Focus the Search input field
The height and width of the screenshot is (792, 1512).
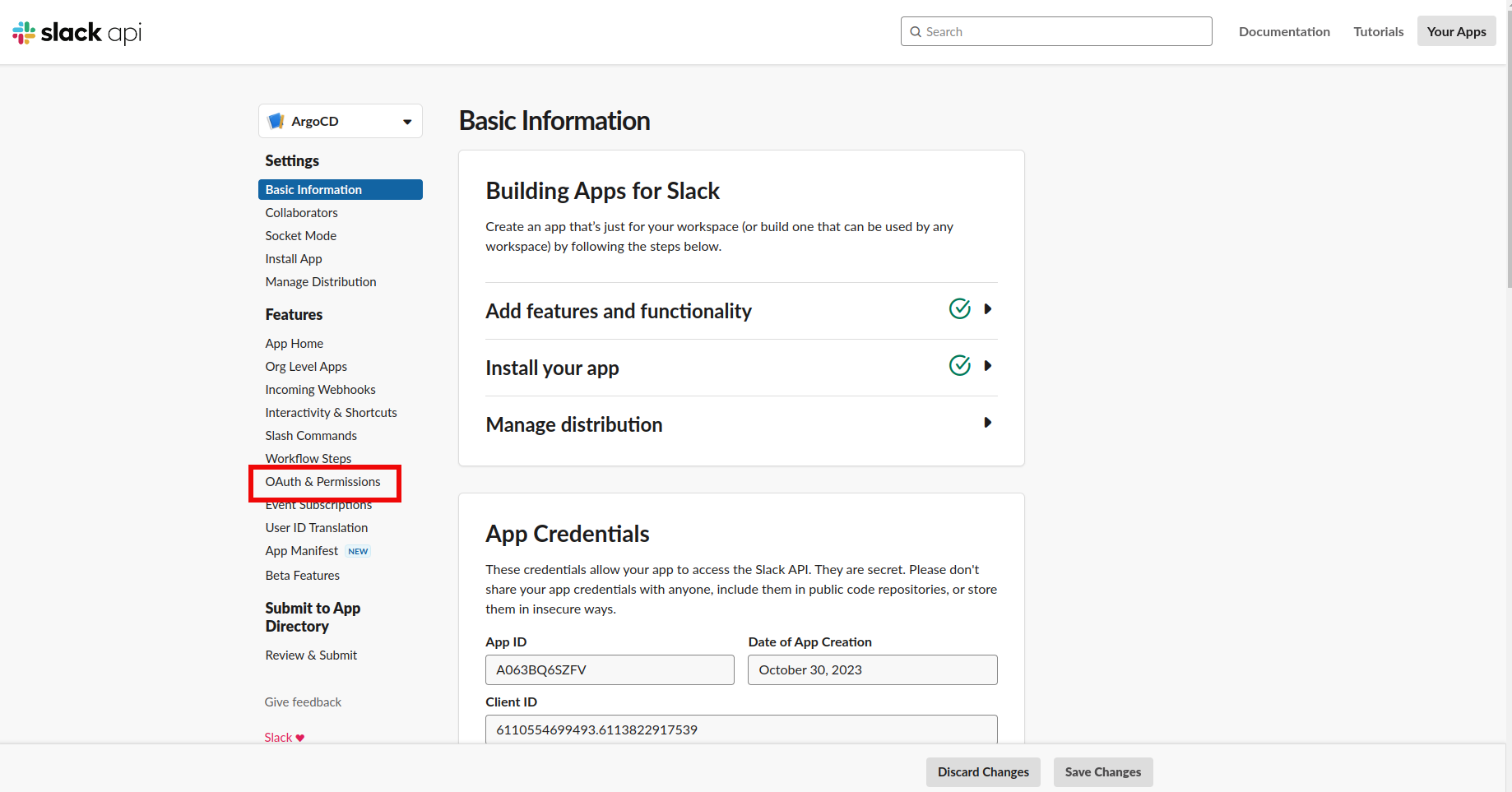(x=1056, y=31)
